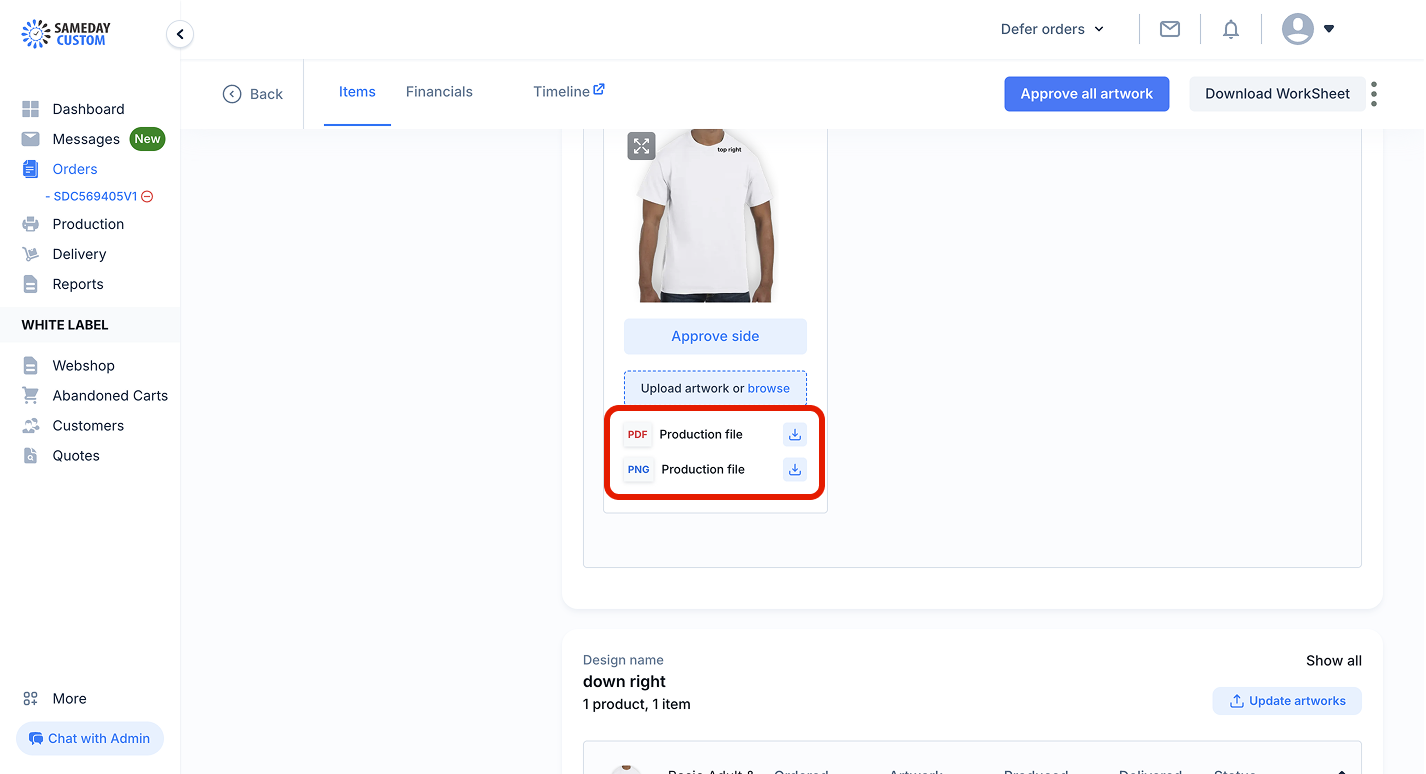Open the Defer orders dropdown
Screen dimensions: 1426x774
coord(1052,29)
